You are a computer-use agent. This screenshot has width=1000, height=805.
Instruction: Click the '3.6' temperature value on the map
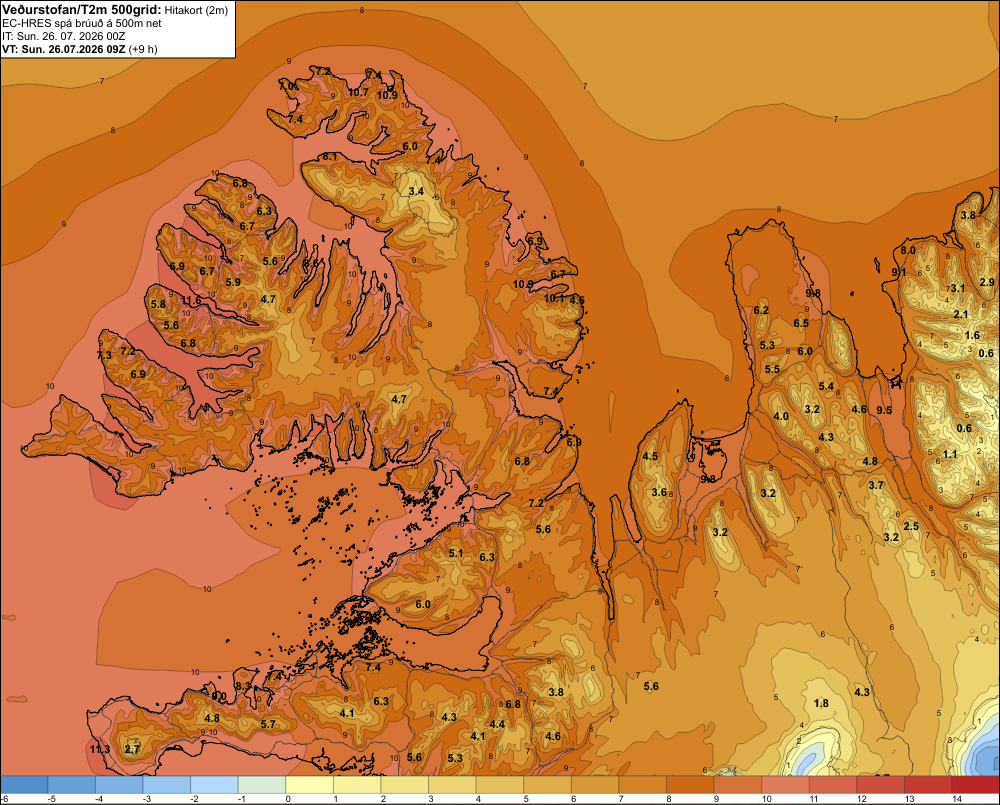[659, 492]
